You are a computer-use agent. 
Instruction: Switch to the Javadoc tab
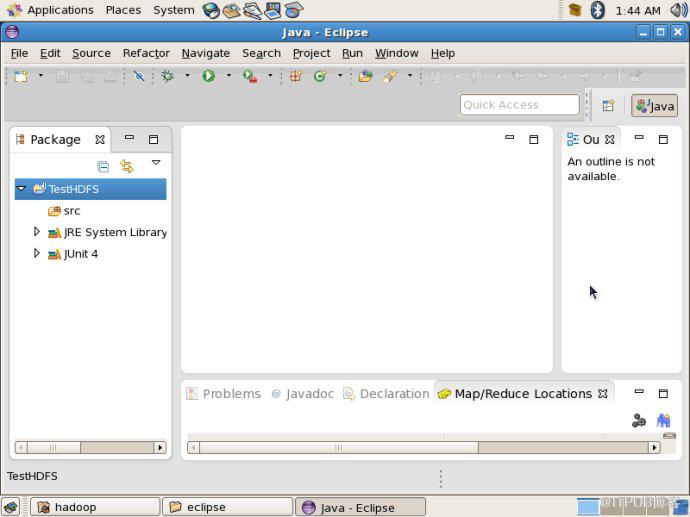[303, 394]
